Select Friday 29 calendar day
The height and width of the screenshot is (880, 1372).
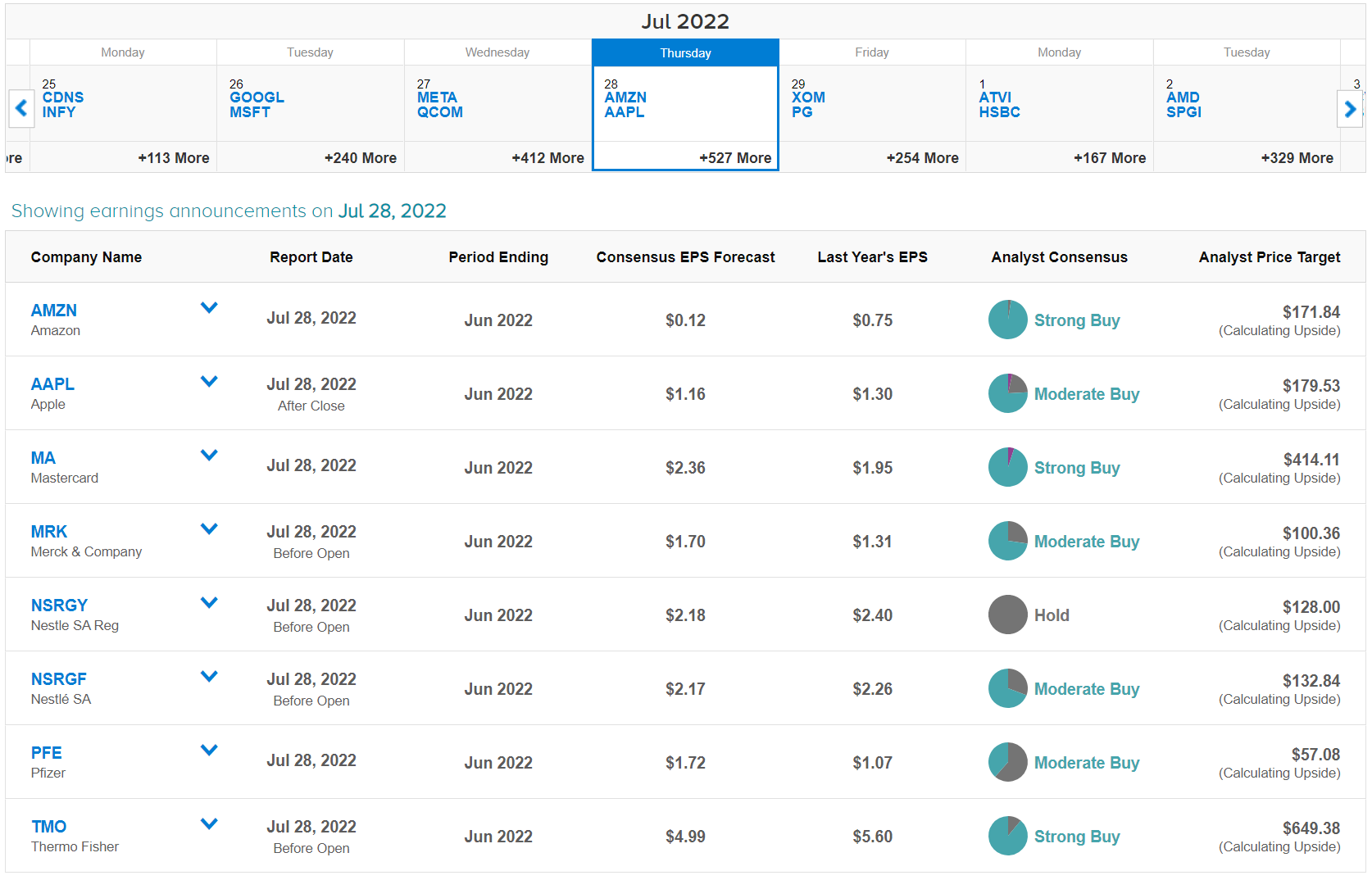[x=872, y=105]
